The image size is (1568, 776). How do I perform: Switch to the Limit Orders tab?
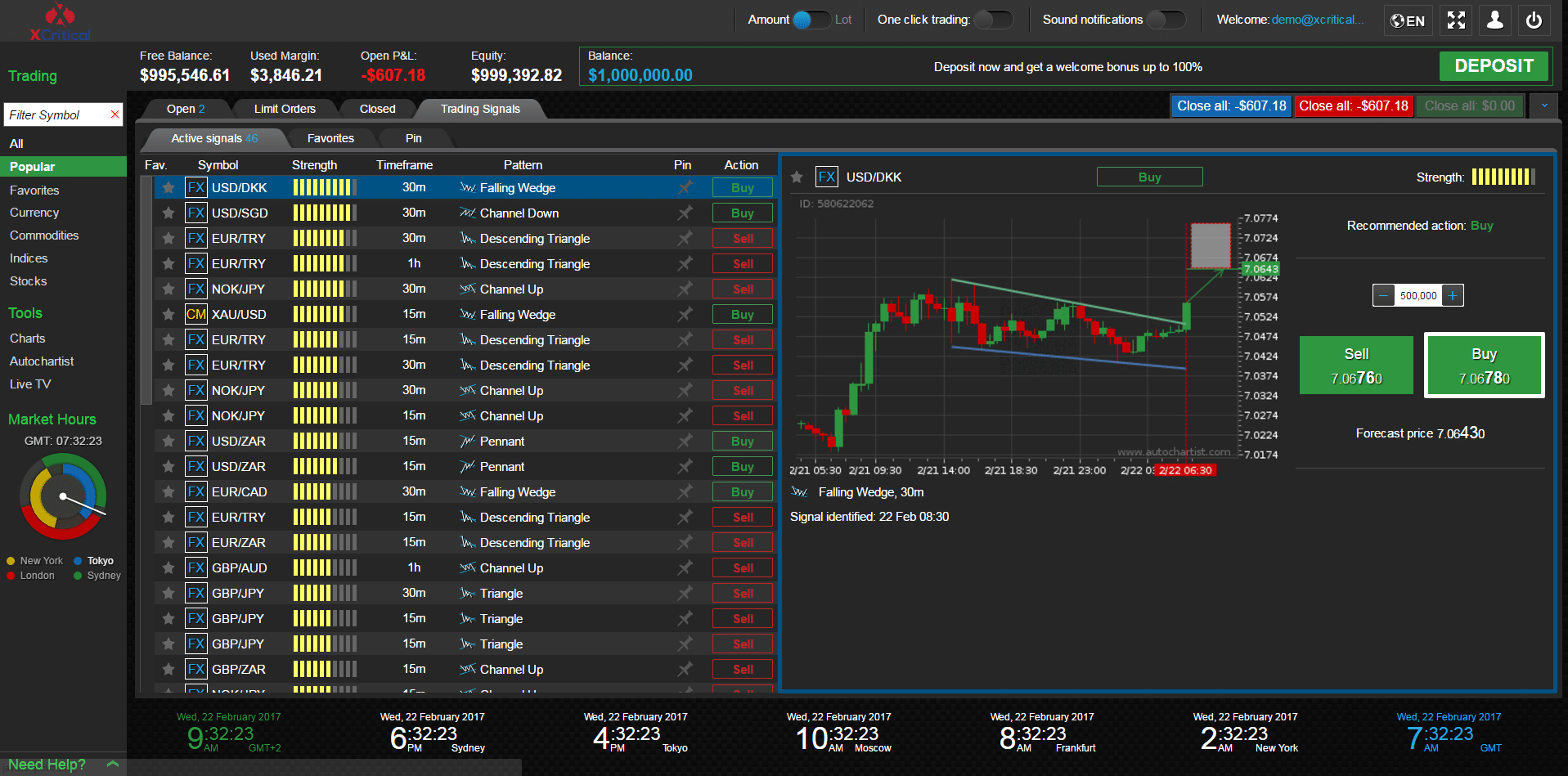(x=285, y=109)
